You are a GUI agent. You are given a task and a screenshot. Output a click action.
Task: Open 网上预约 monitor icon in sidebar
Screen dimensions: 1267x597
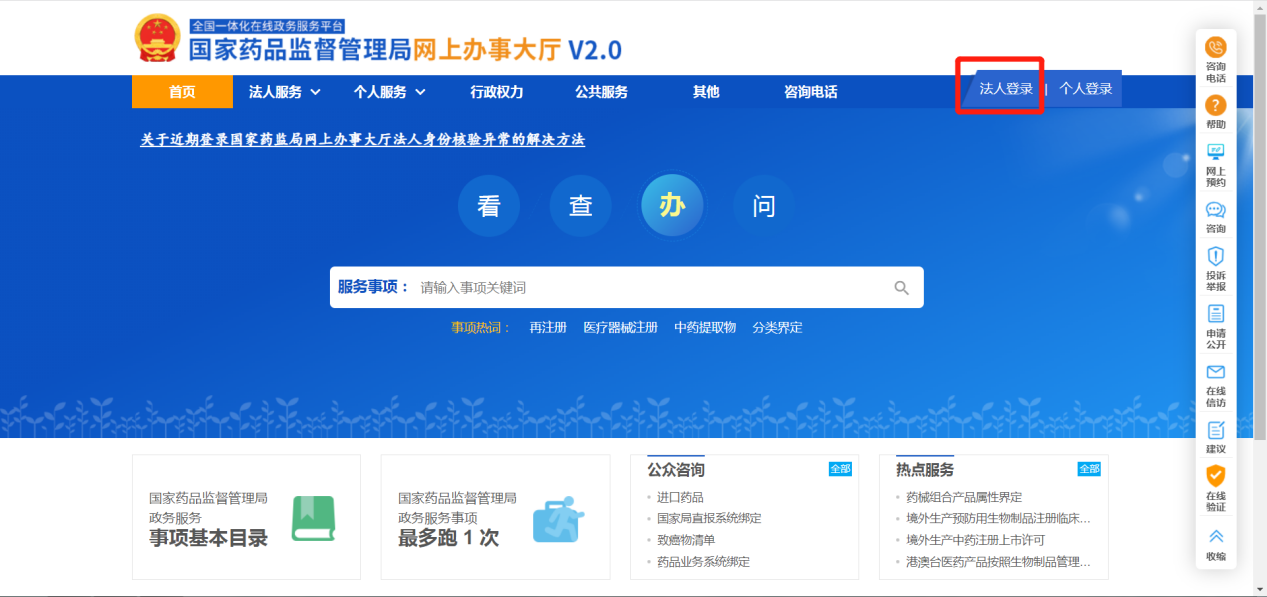[x=1215, y=152]
